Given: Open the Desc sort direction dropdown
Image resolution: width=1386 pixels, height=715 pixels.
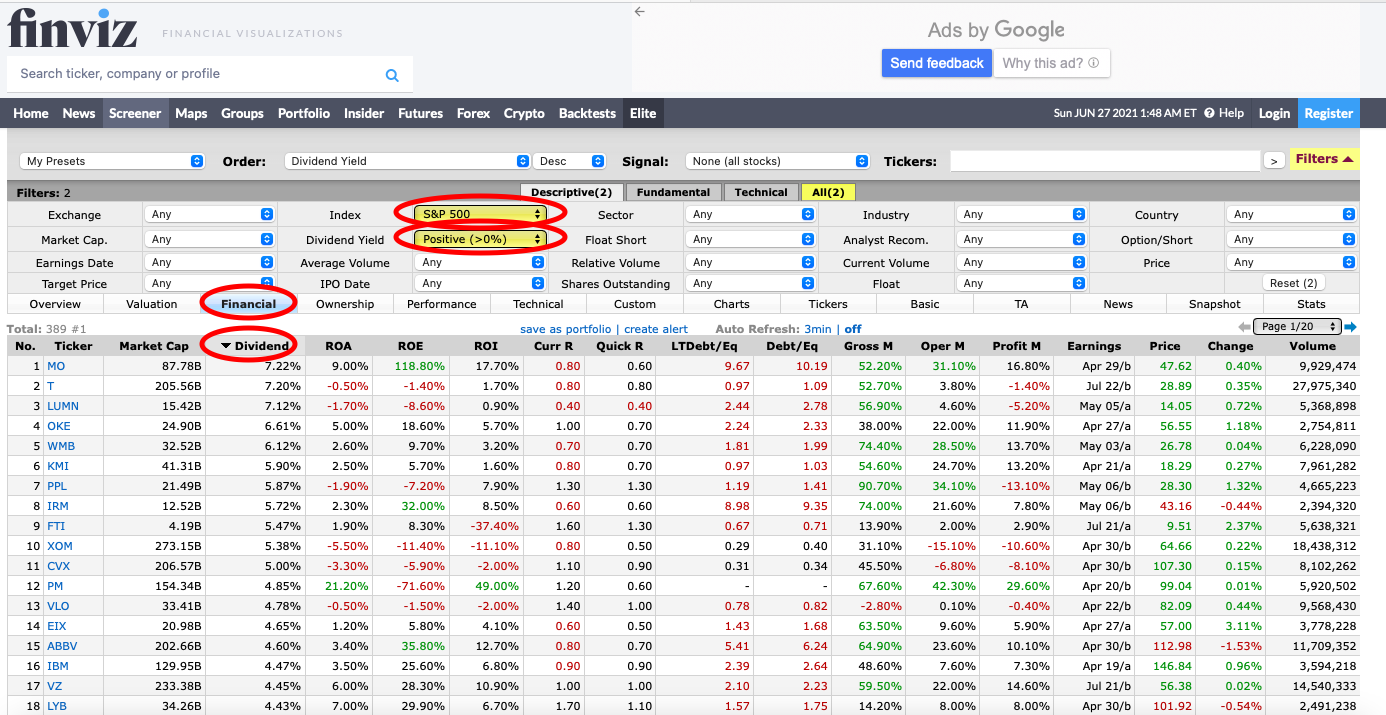Looking at the screenshot, I should [570, 161].
